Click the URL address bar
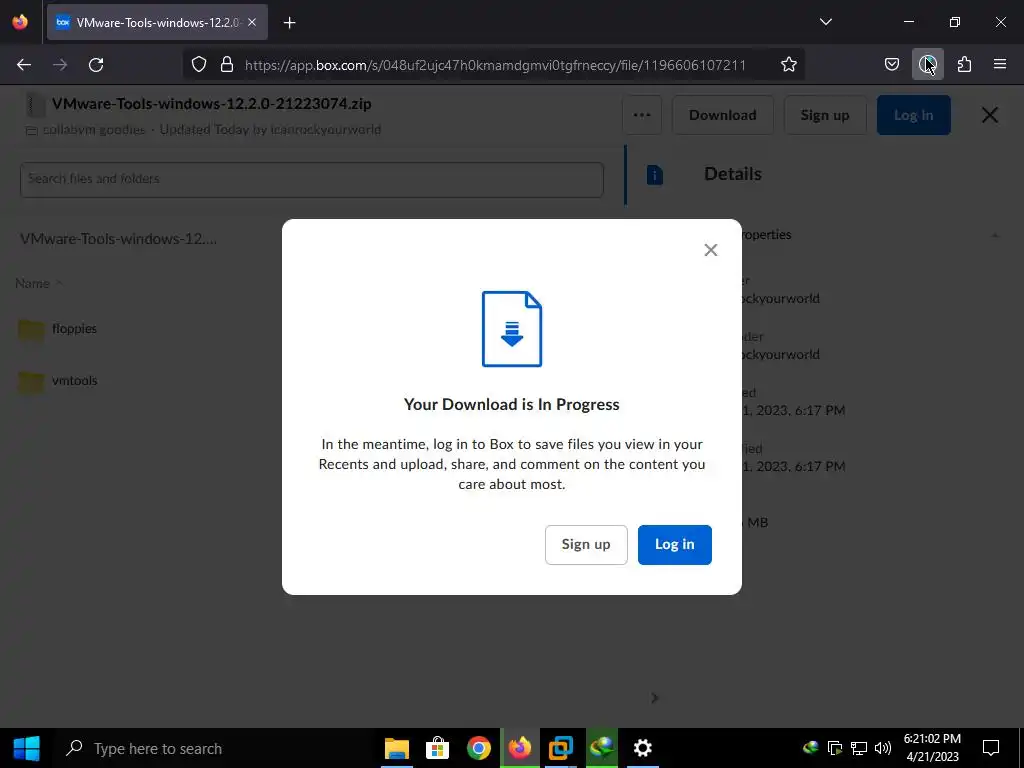The image size is (1024, 768). tap(495, 65)
